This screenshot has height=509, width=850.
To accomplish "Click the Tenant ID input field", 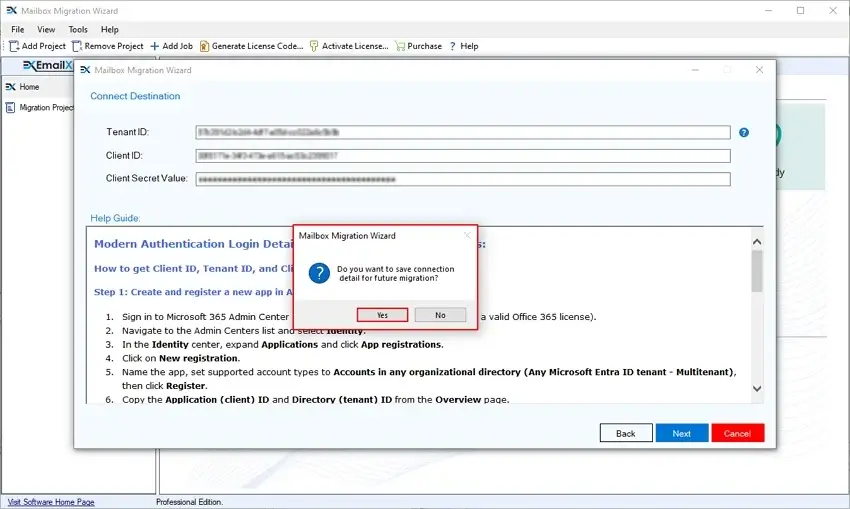I will coord(462,132).
